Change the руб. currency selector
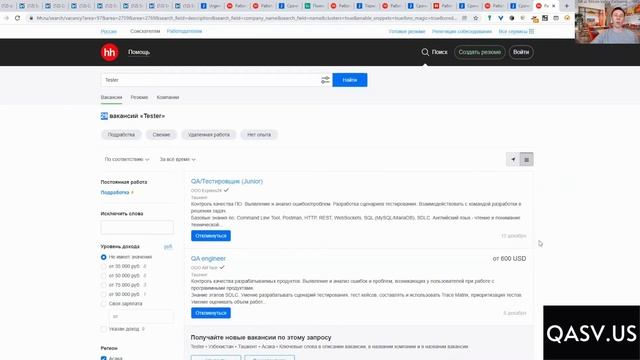The height and width of the screenshot is (360, 640). pos(168,247)
